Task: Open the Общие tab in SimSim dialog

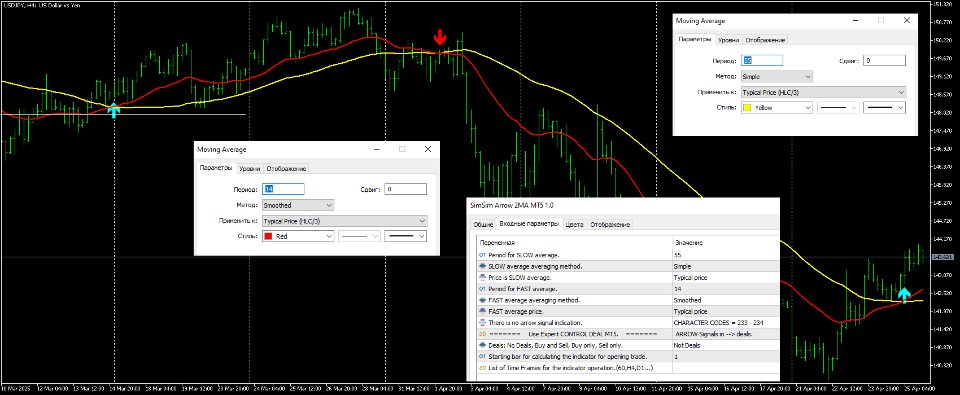Action: [484, 225]
